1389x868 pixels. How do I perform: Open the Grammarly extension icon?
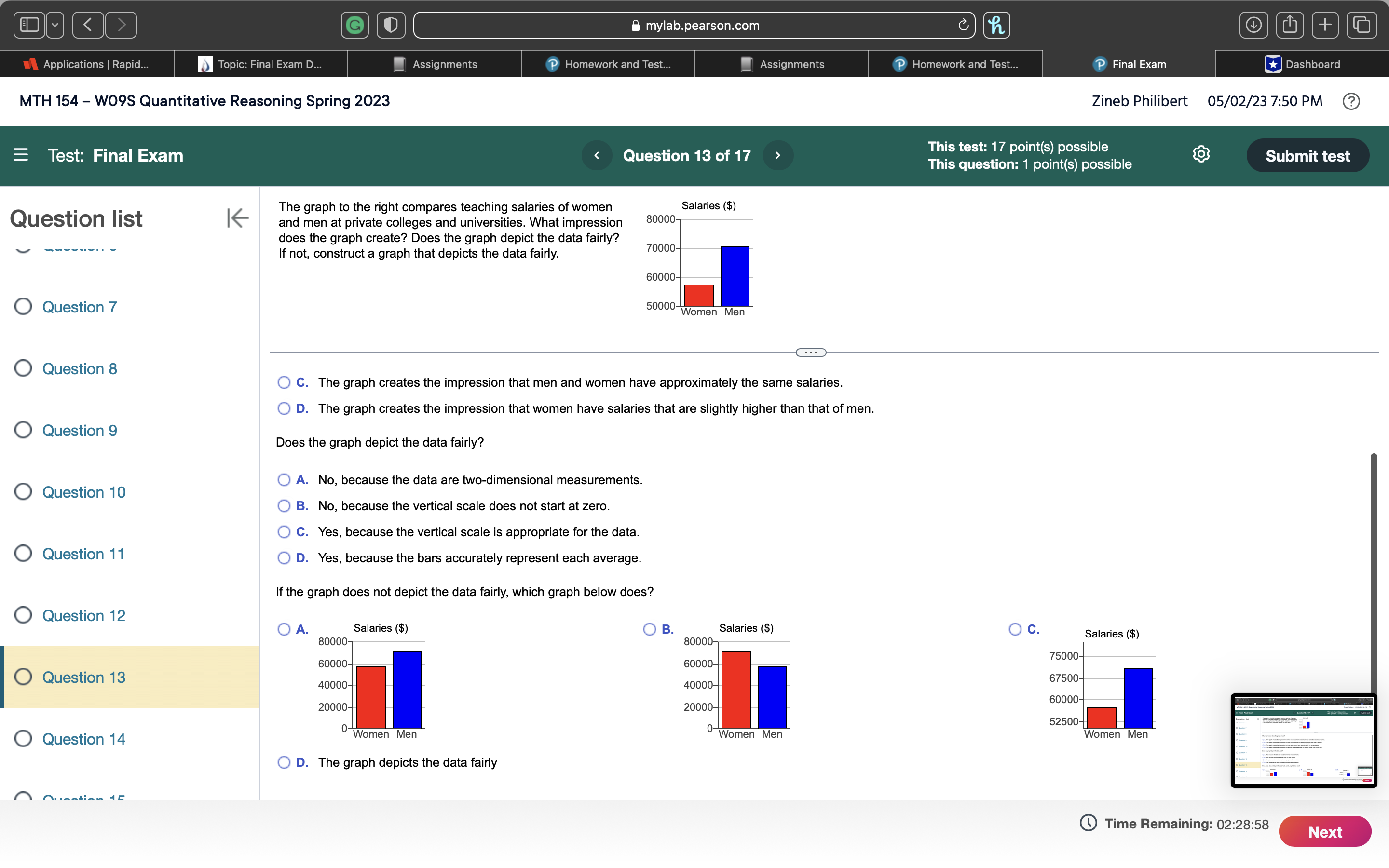[x=354, y=25]
